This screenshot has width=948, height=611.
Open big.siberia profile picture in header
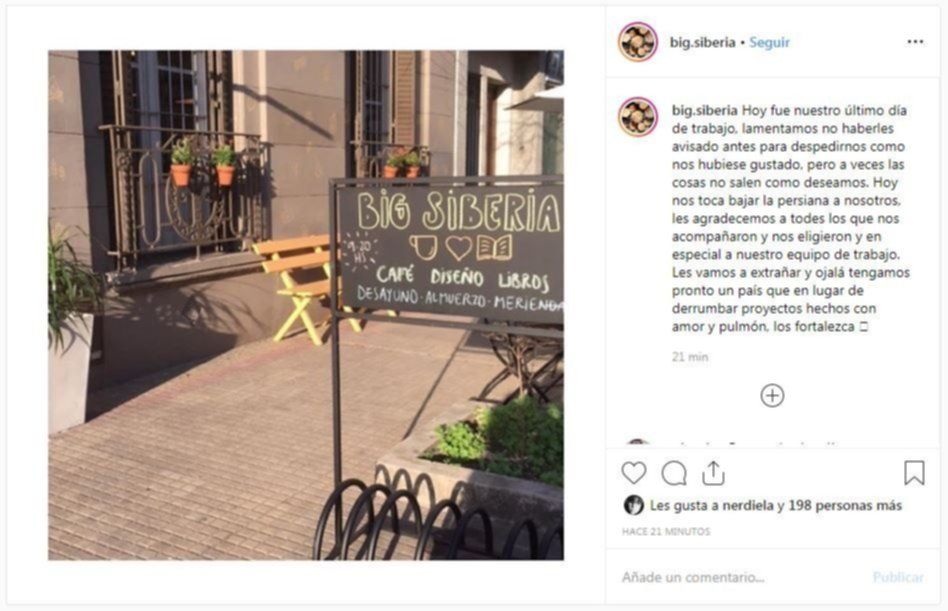click(638, 42)
